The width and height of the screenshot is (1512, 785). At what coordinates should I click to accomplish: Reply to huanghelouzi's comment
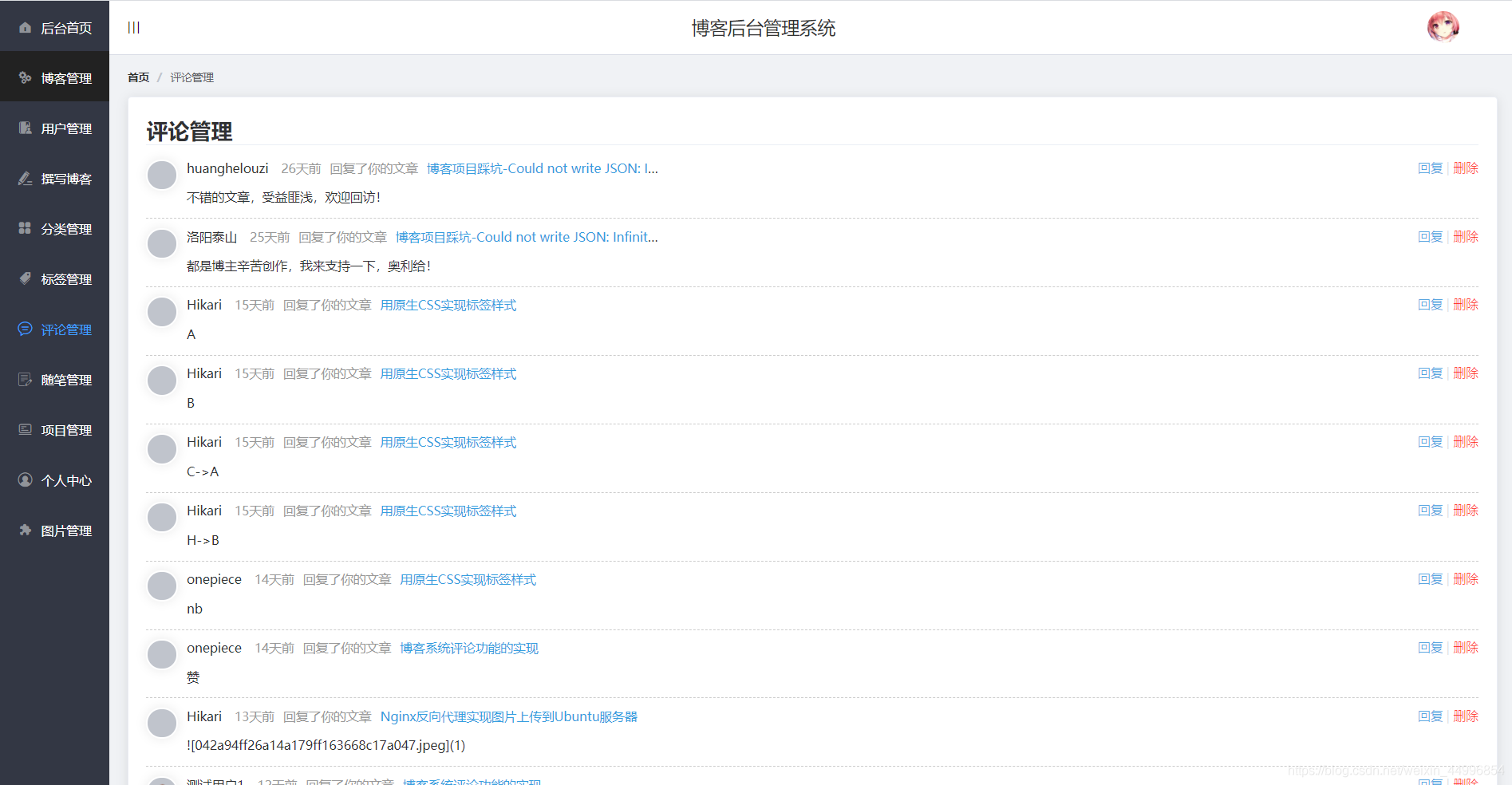pyautogui.click(x=1431, y=168)
